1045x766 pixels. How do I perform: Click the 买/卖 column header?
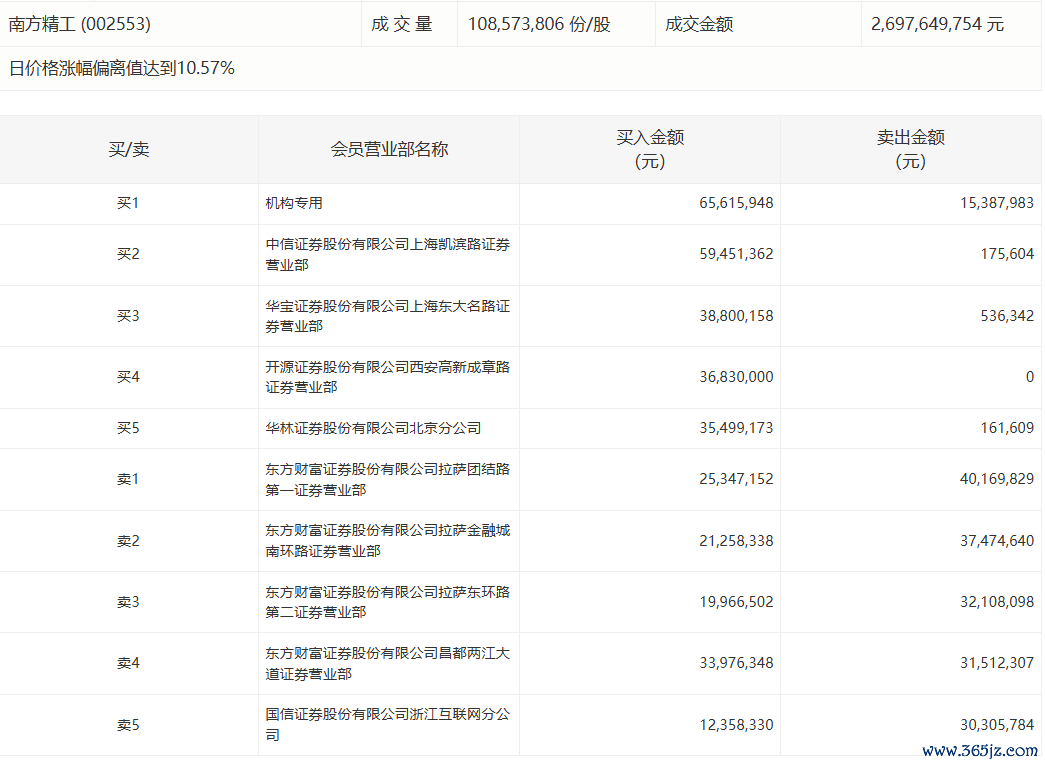[x=129, y=150]
